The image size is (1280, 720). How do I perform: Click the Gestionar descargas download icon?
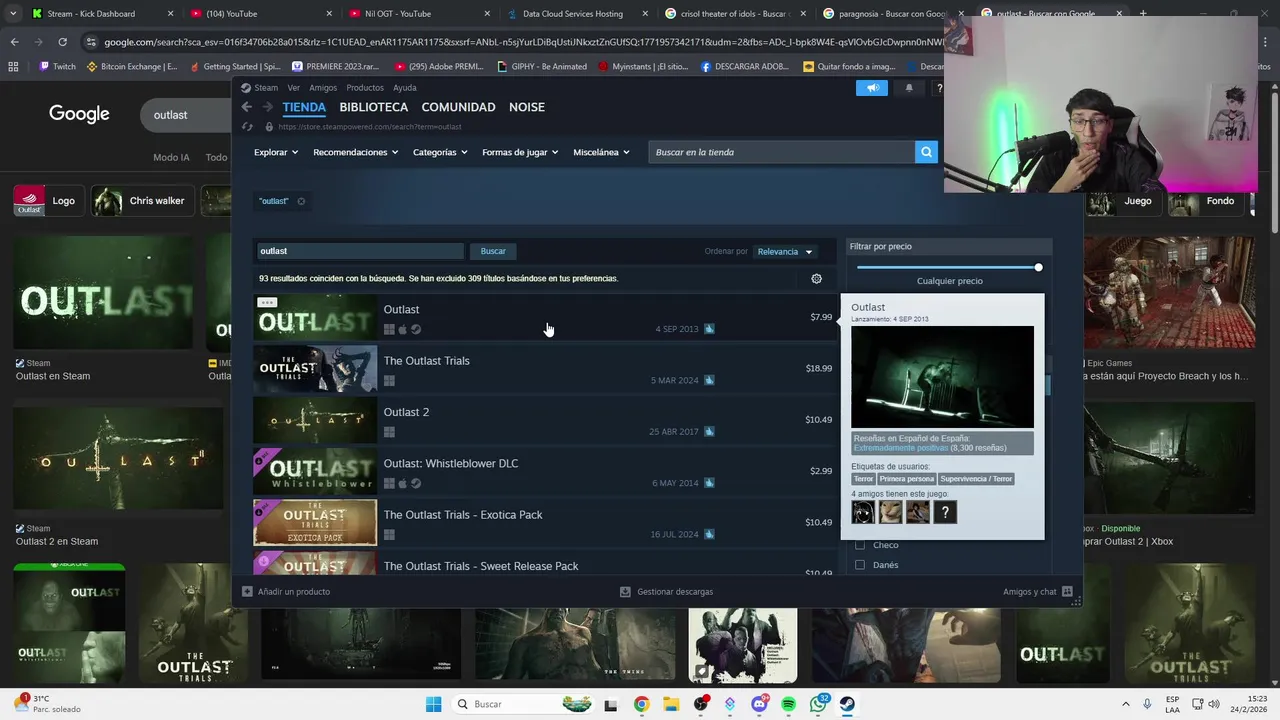pos(625,592)
